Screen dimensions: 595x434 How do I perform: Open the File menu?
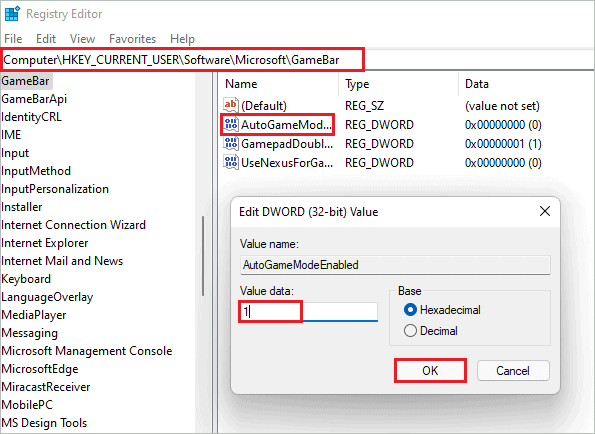point(13,39)
